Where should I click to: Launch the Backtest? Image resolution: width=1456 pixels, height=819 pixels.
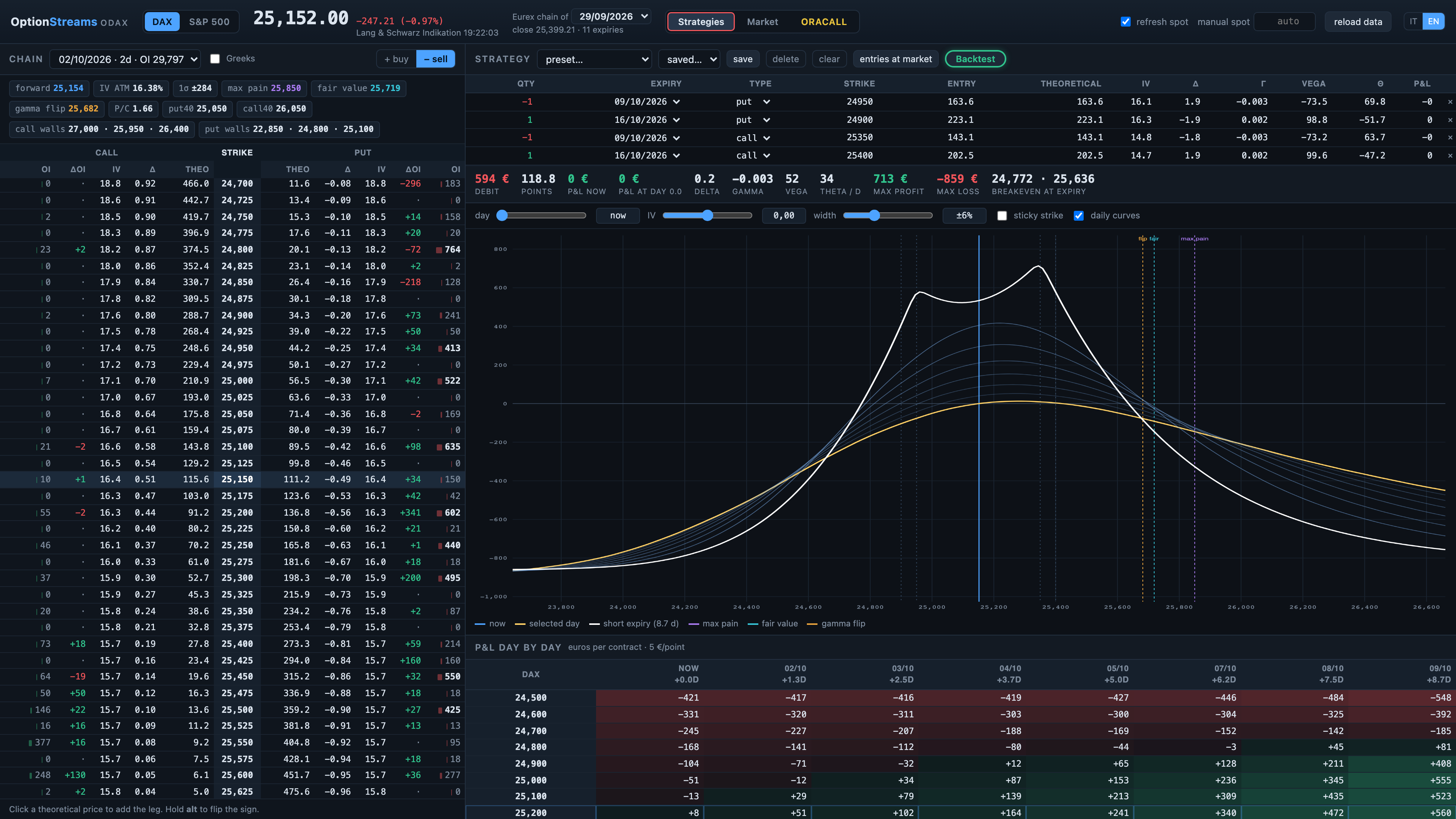pos(975,59)
